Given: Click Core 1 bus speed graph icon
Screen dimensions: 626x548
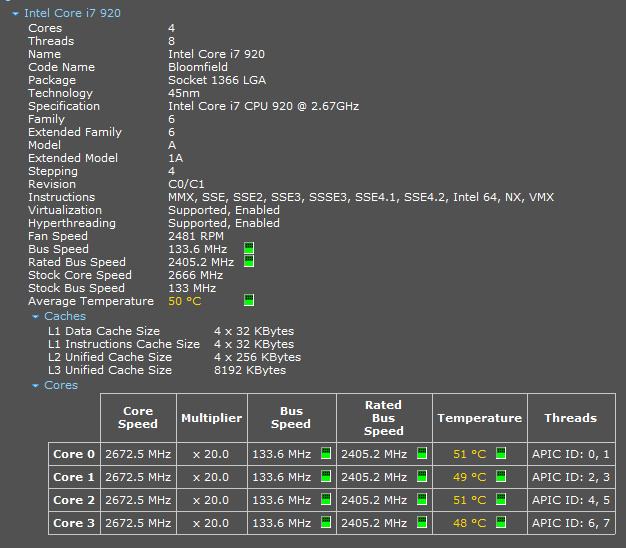Looking at the screenshot, I should 326,477.
